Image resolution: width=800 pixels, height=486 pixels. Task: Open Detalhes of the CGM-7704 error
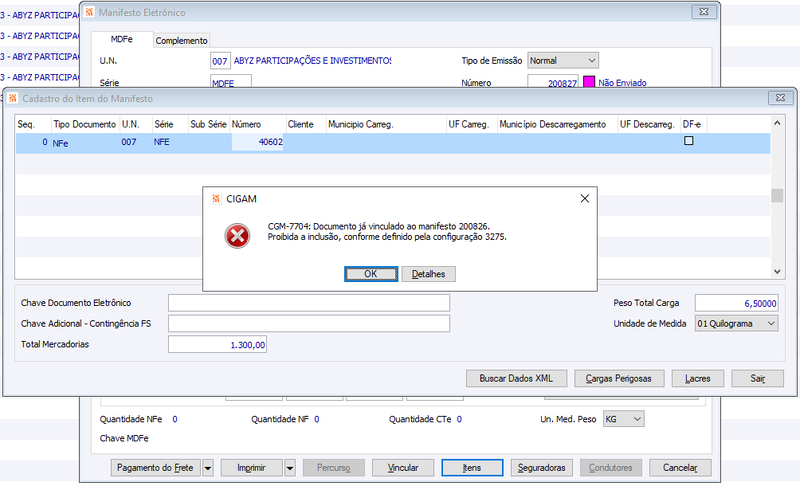(x=429, y=274)
